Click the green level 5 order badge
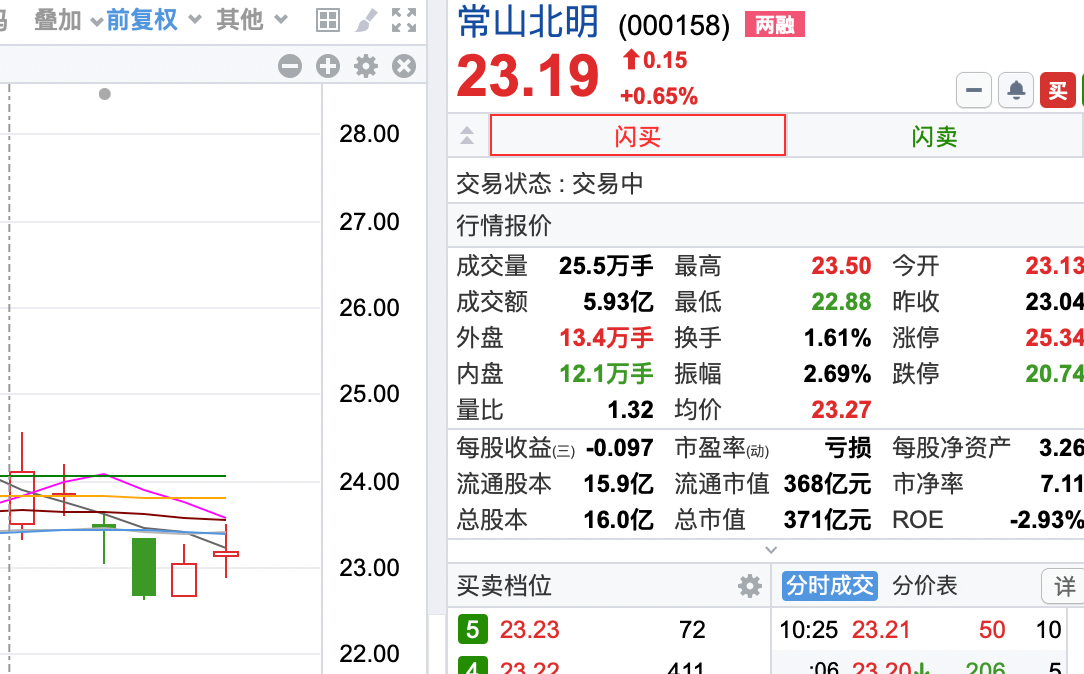The width and height of the screenshot is (1084, 674). pyautogui.click(x=472, y=630)
